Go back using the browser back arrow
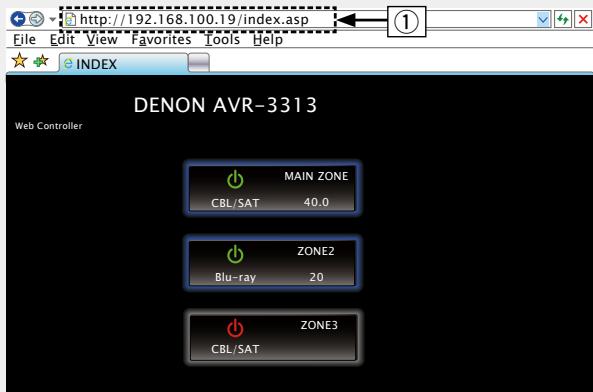 point(18,19)
